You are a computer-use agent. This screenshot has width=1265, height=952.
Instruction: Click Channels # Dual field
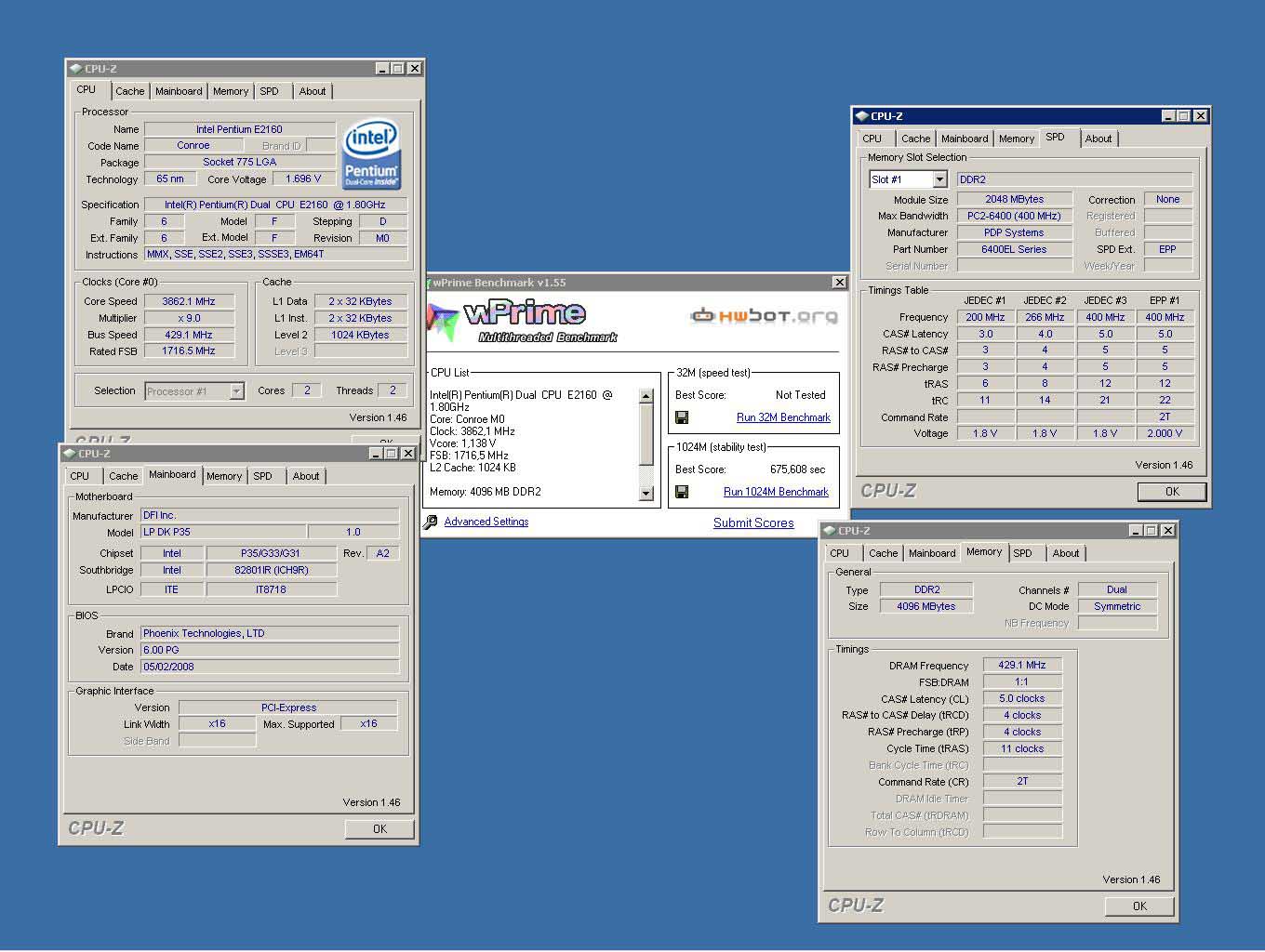pyautogui.click(x=1117, y=589)
